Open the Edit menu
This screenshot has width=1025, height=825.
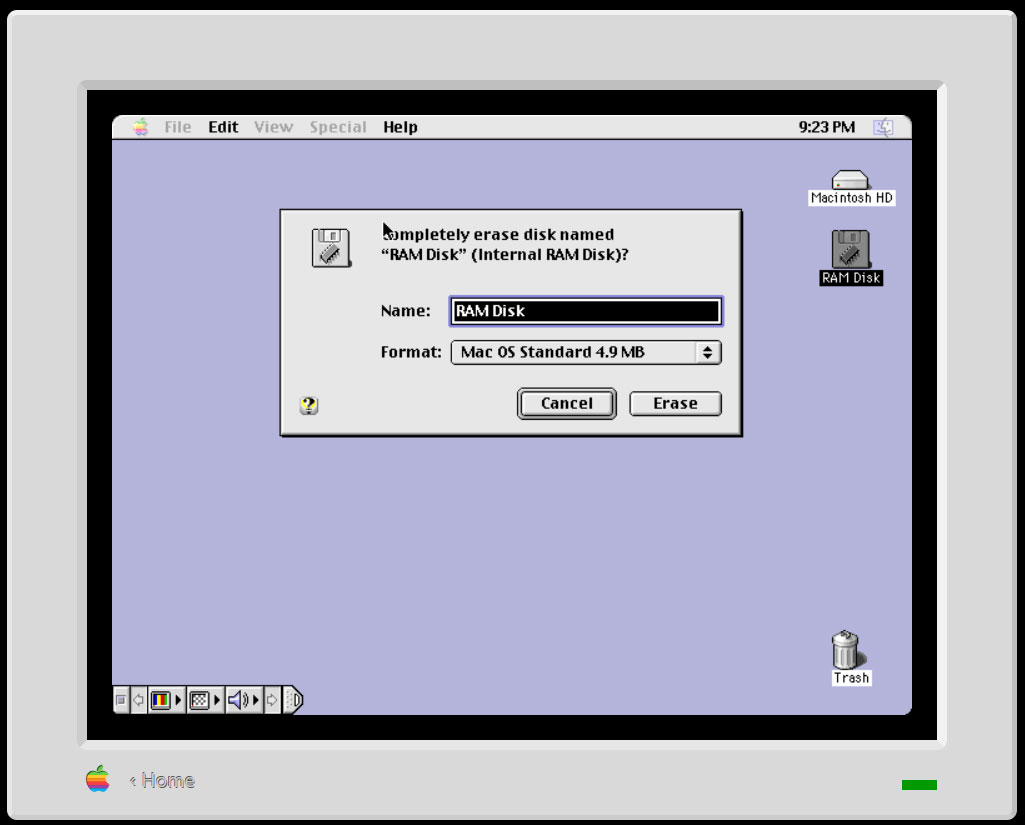point(223,127)
